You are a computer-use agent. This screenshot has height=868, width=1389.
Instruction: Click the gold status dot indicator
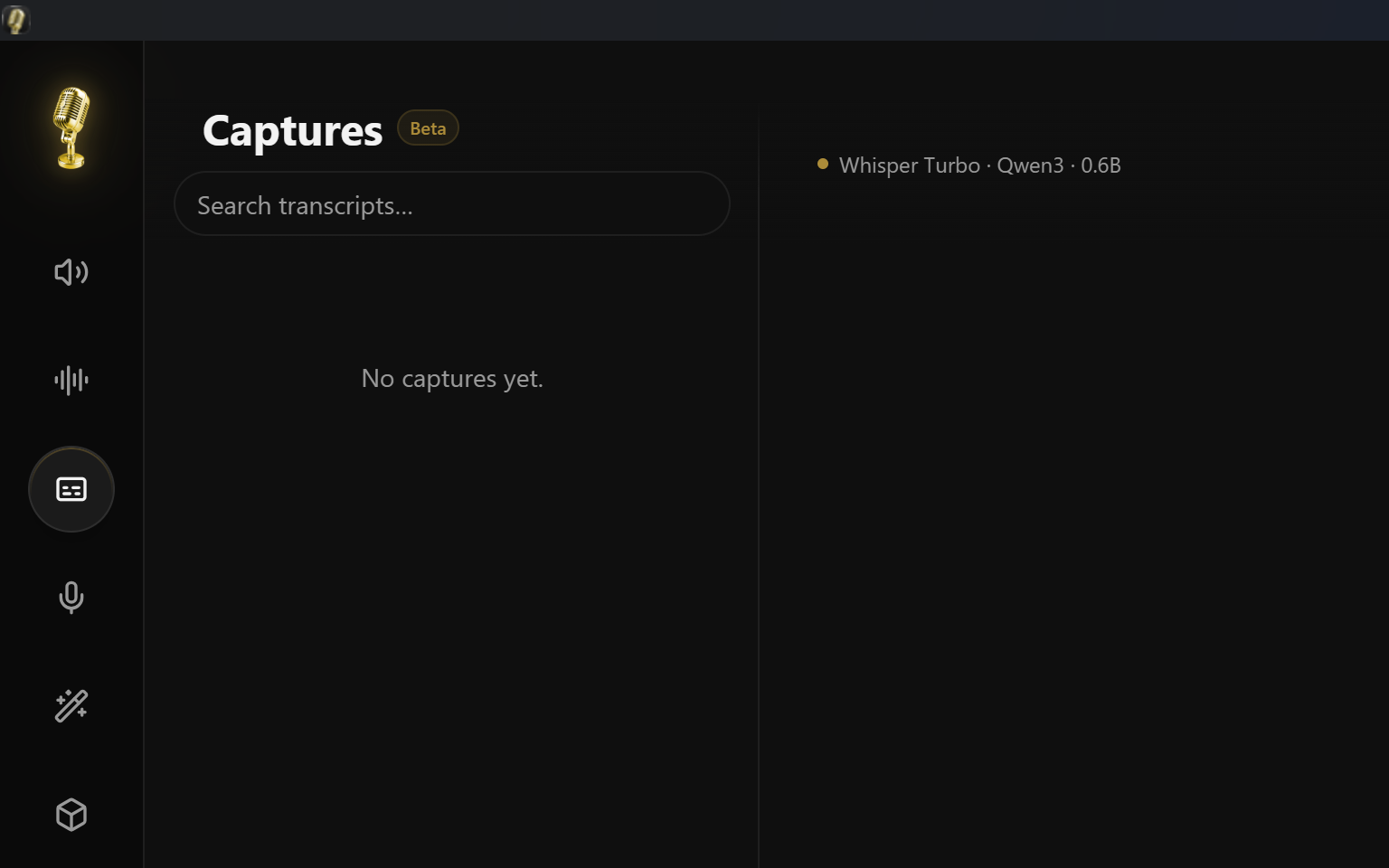point(823,164)
